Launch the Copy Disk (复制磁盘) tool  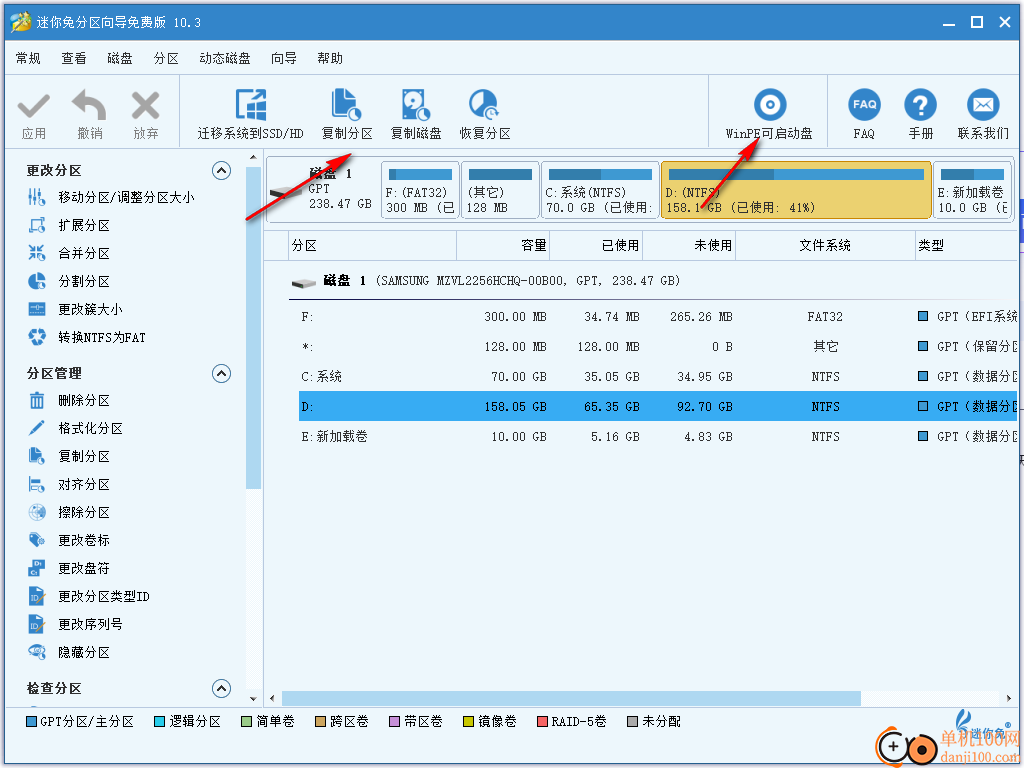point(416,115)
